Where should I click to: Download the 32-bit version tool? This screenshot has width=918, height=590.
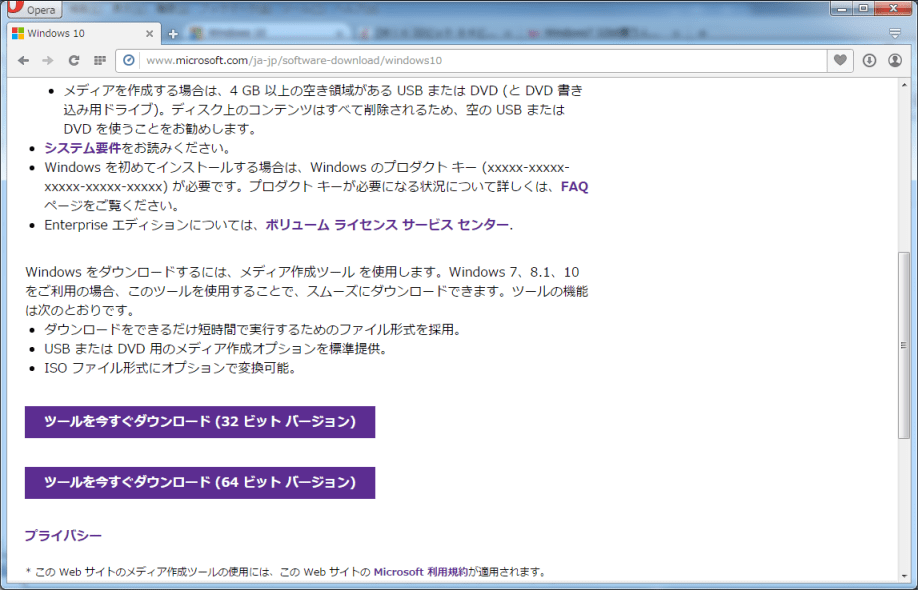click(200, 422)
